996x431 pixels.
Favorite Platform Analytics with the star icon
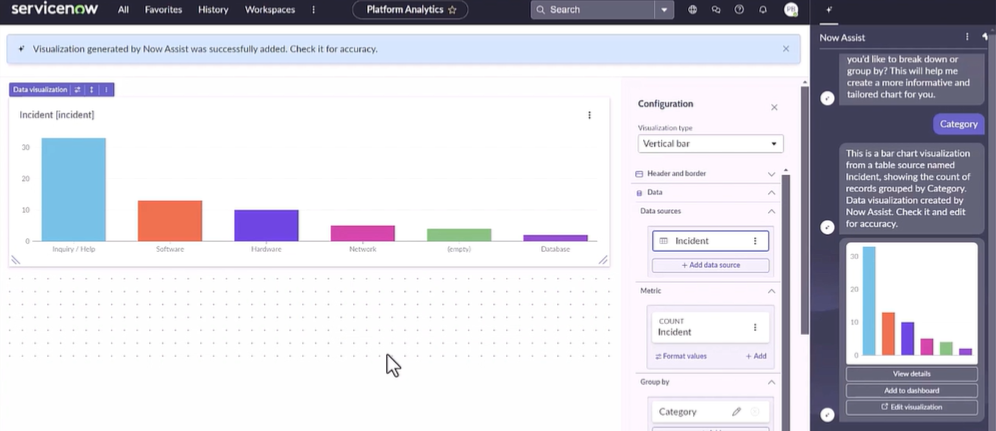pos(452,10)
